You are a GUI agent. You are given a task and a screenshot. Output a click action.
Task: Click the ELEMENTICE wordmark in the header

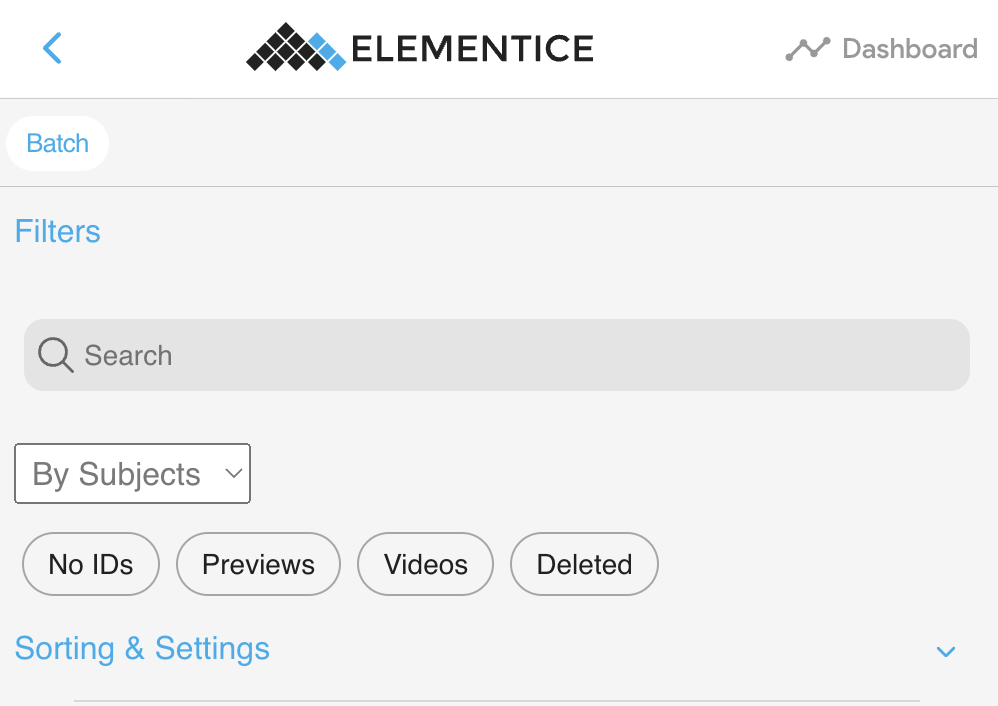(472, 49)
